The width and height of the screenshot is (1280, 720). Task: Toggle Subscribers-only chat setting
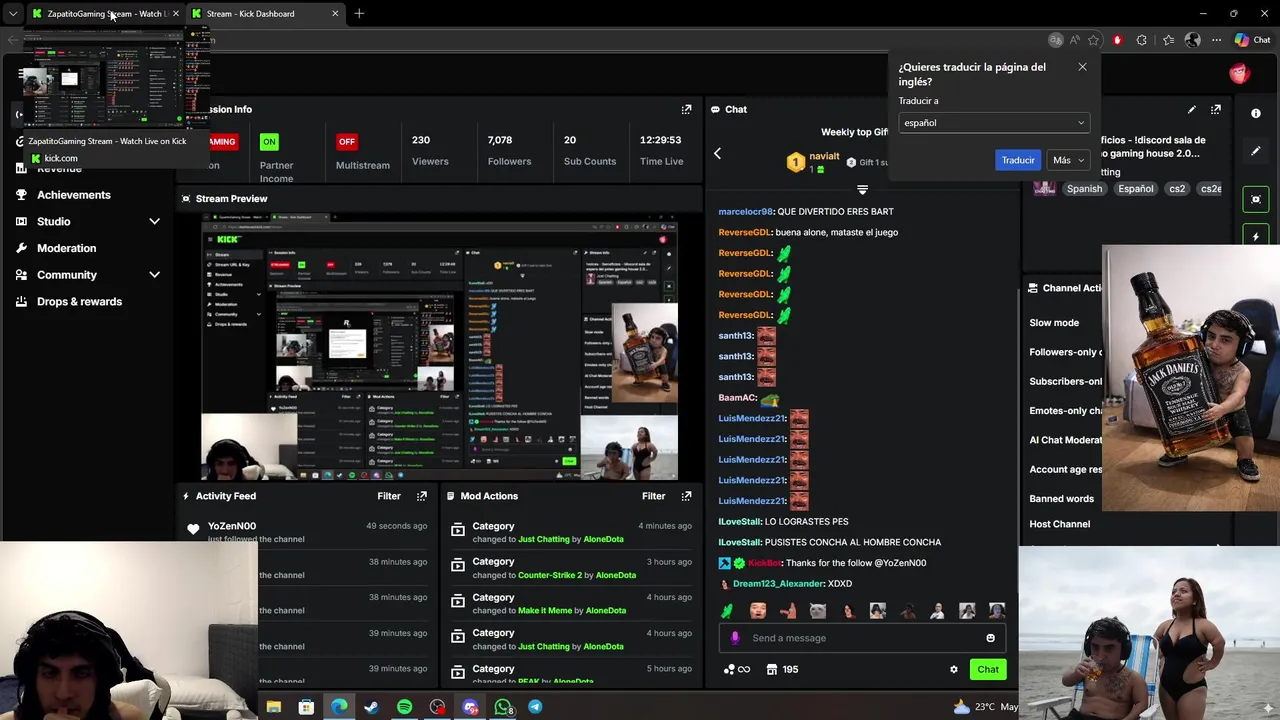pyautogui.click(x=1065, y=381)
